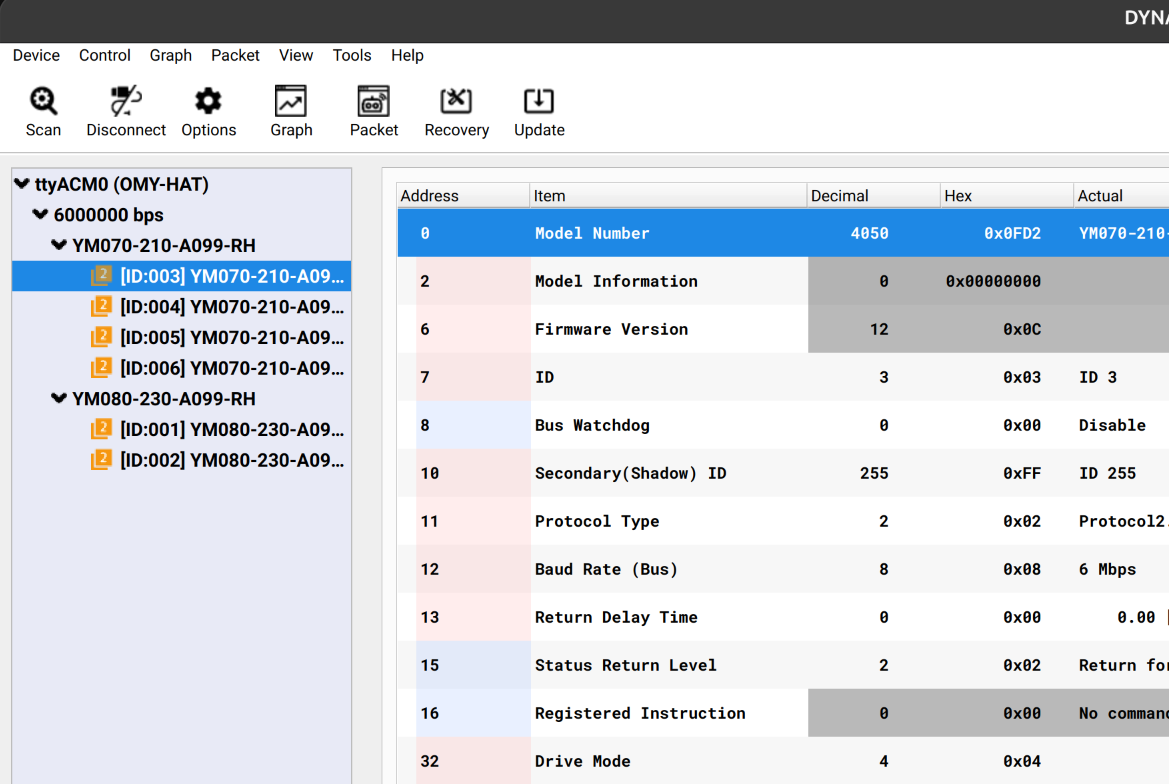Select the ID:006 YM070 device entry

pyautogui.click(x=230, y=368)
